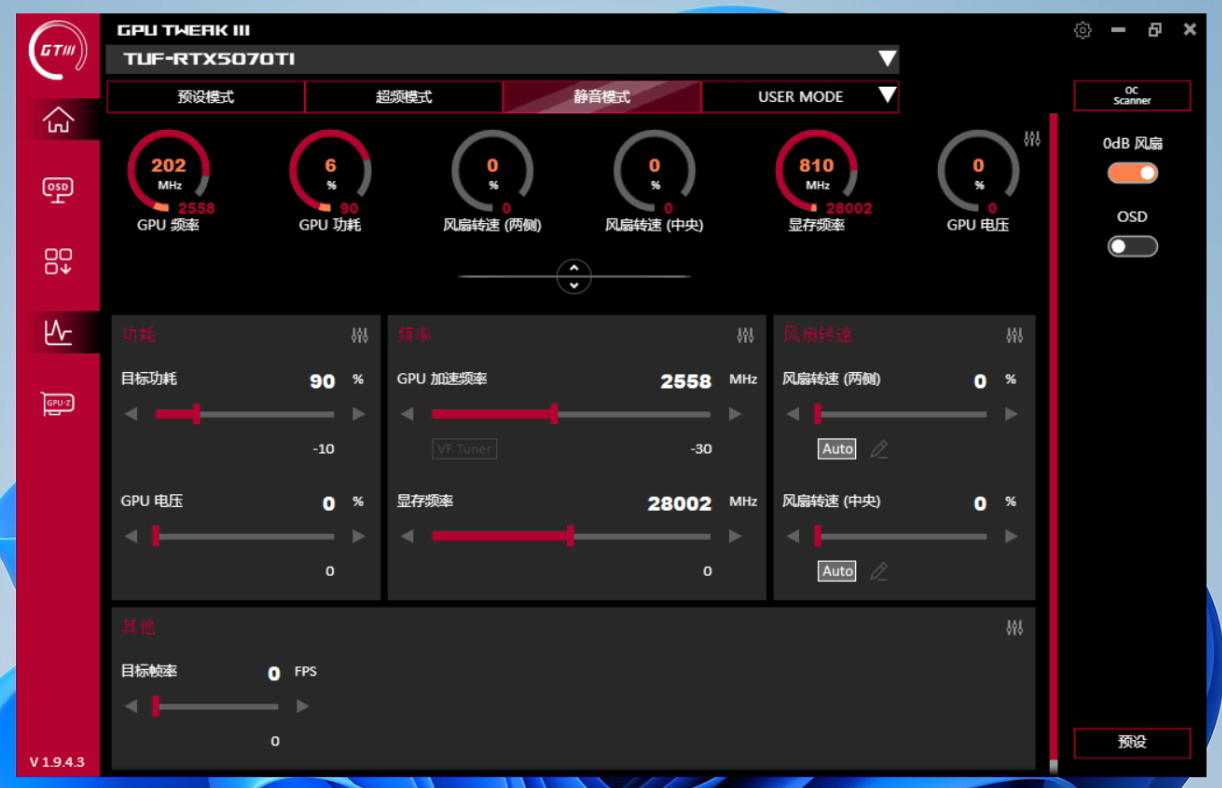Click the OC Scanner button
This screenshot has height=788, width=1222.
(x=1132, y=96)
